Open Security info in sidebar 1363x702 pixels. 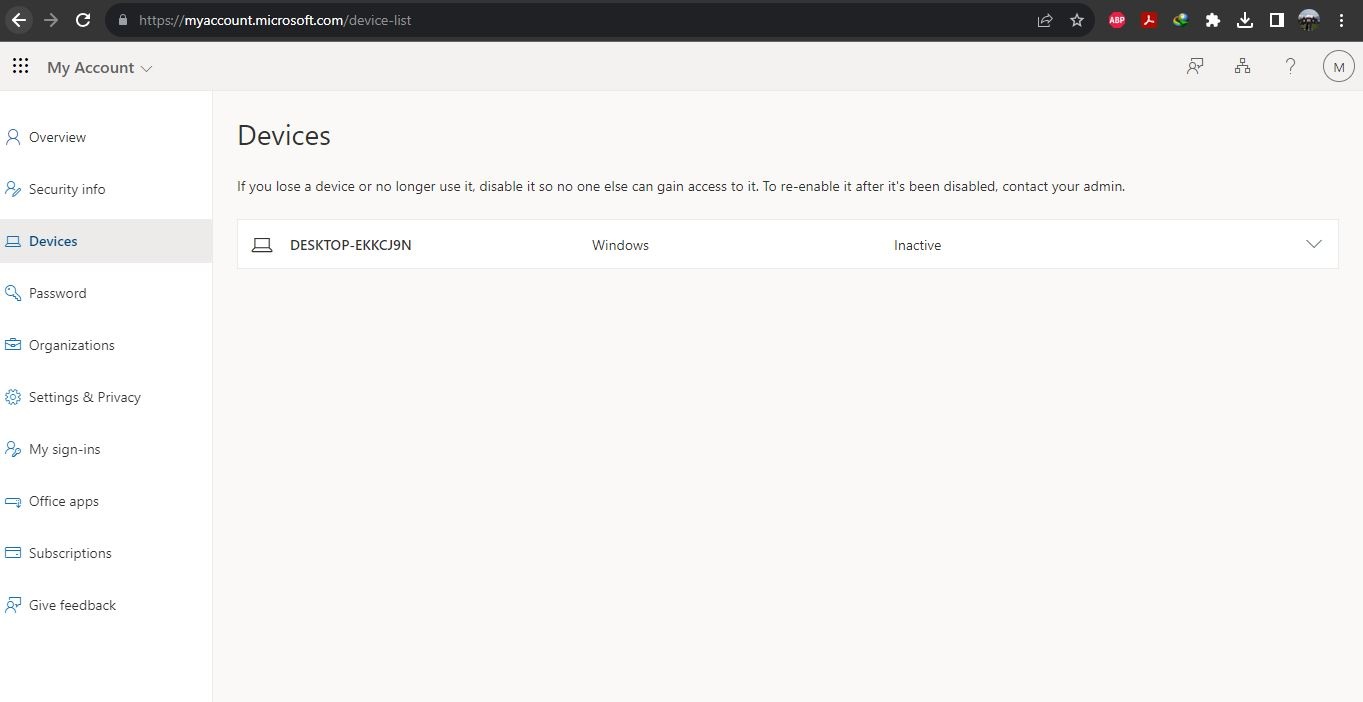(106, 189)
